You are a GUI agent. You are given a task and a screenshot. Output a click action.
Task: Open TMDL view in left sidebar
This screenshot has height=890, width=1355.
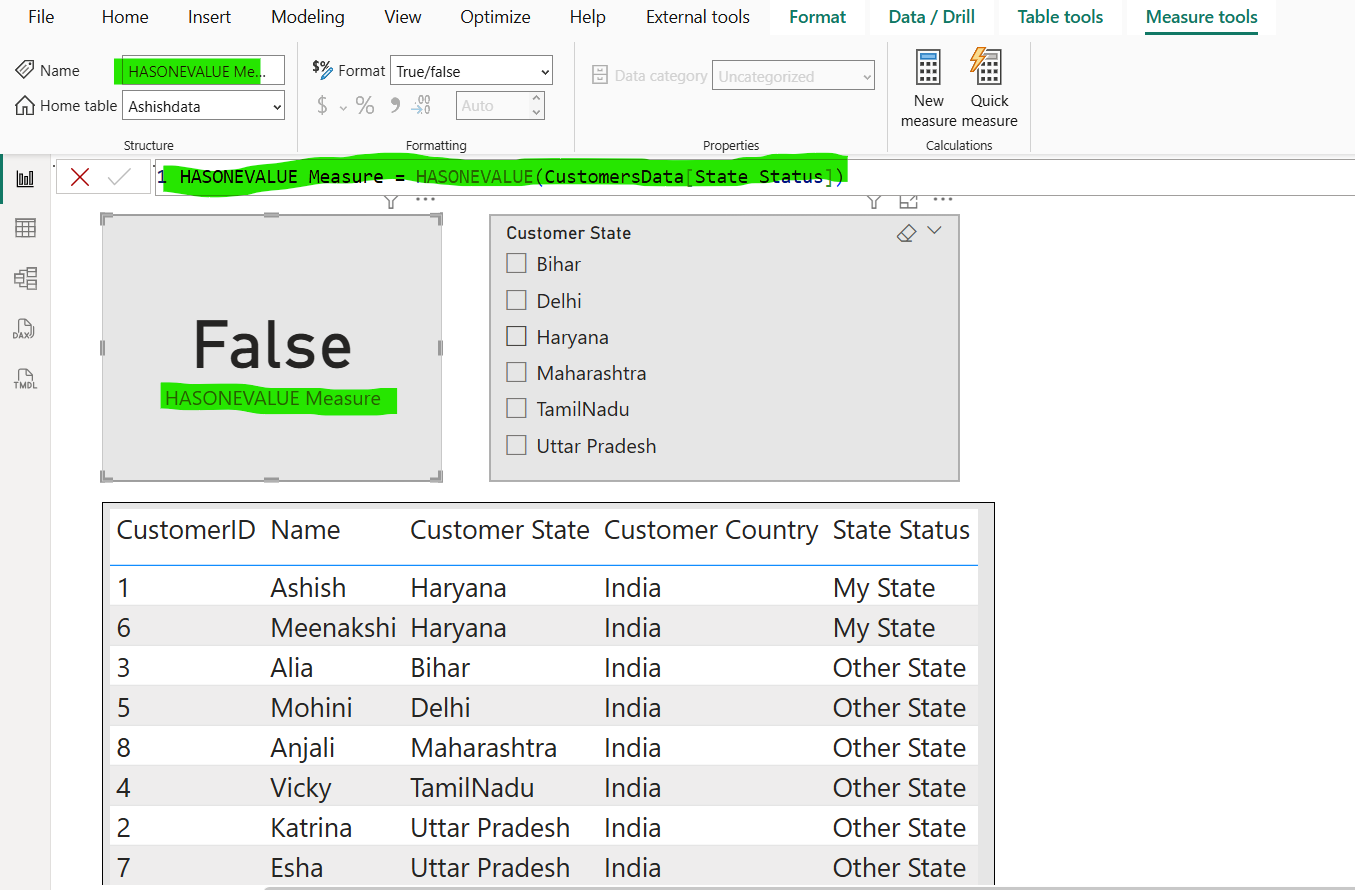[x=25, y=379]
